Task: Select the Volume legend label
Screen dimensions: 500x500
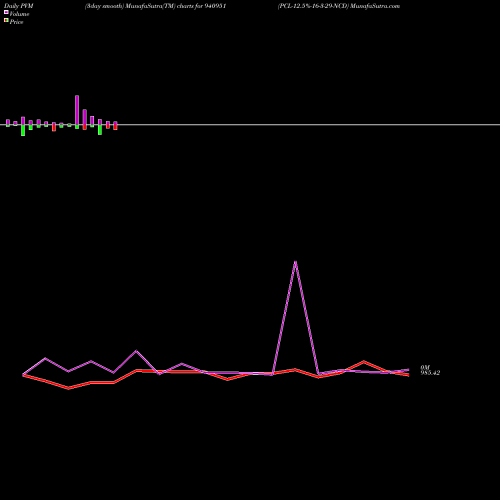Action: point(19,14)
